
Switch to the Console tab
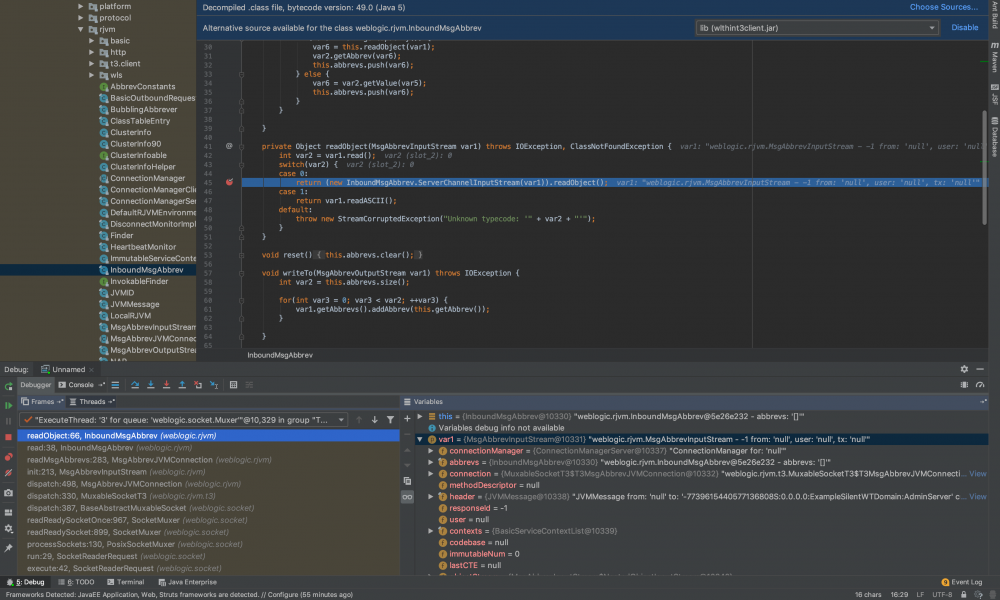click(80, 385)
